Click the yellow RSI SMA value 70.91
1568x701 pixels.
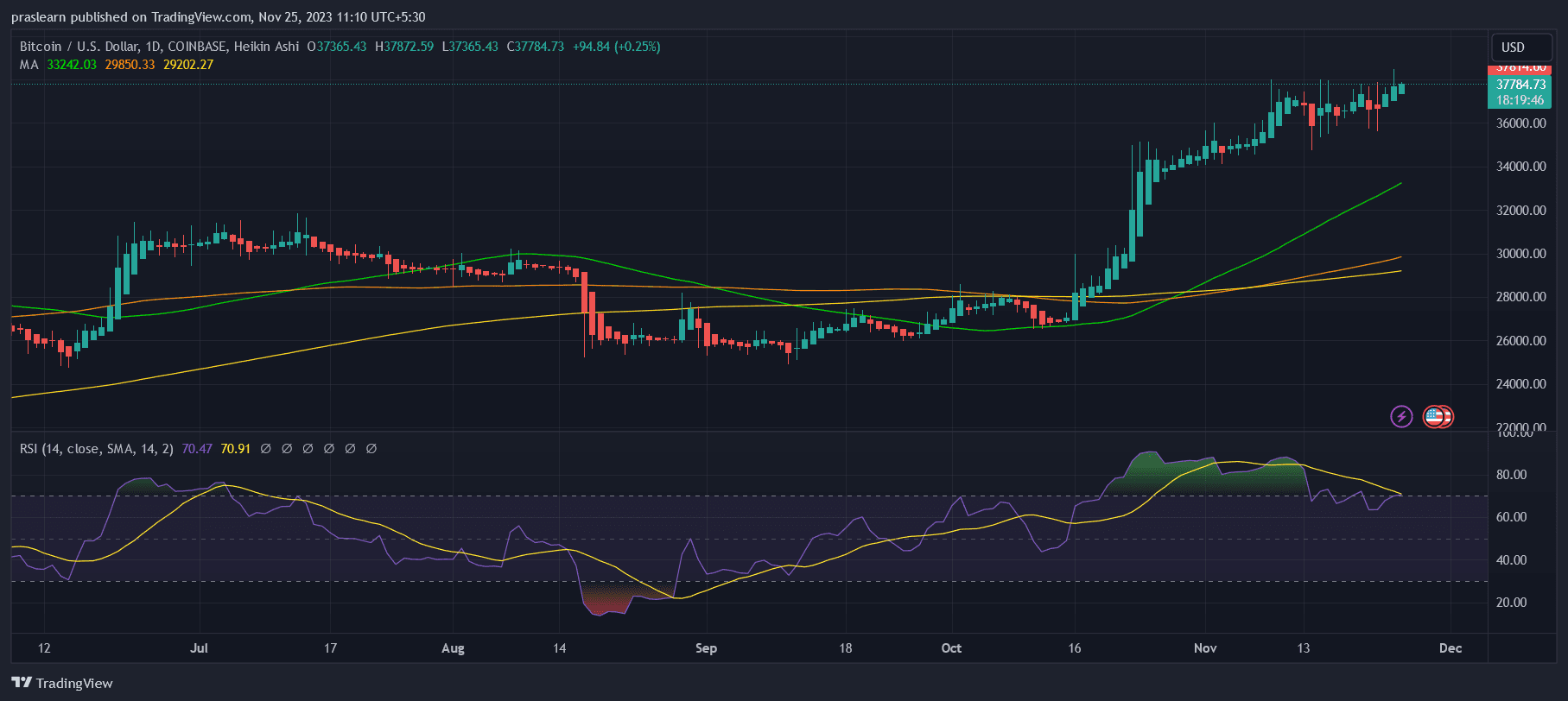[x=235, y=449]
